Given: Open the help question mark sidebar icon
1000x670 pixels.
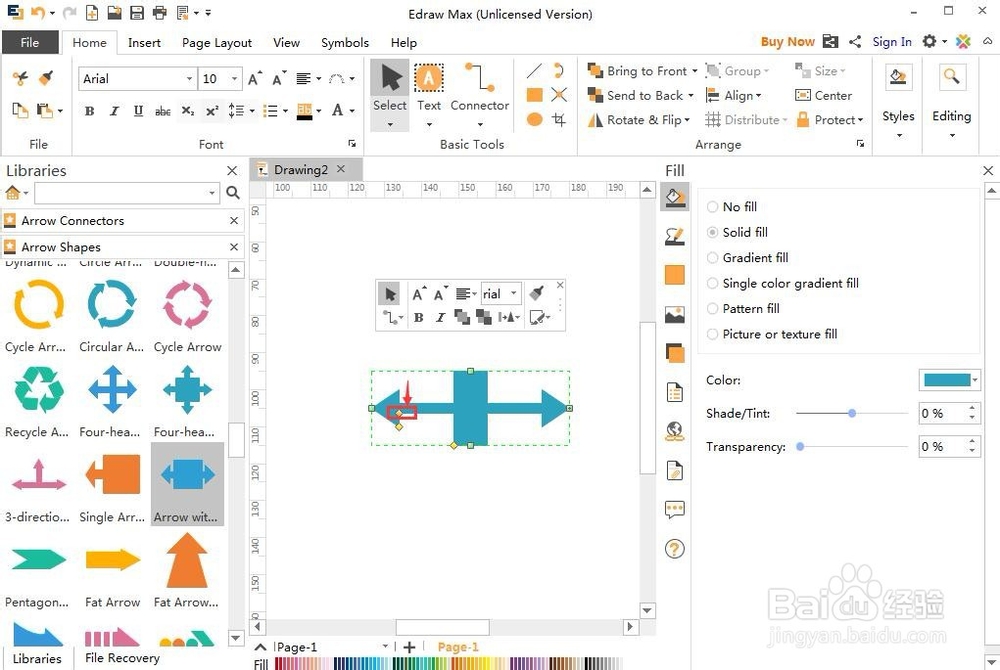Looking at the screenshot, I should 675,549.
